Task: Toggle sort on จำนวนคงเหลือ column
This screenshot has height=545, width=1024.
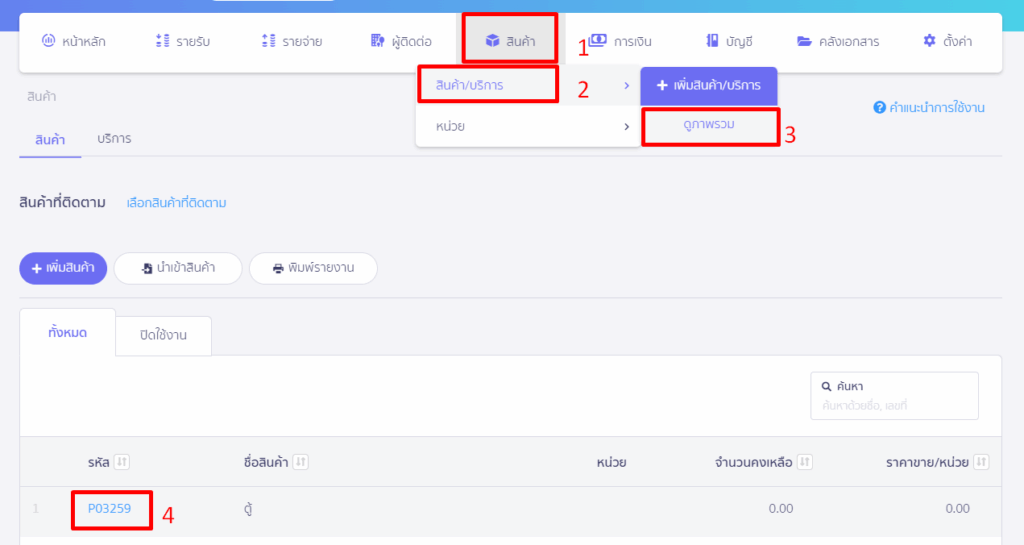Action: 805,462
